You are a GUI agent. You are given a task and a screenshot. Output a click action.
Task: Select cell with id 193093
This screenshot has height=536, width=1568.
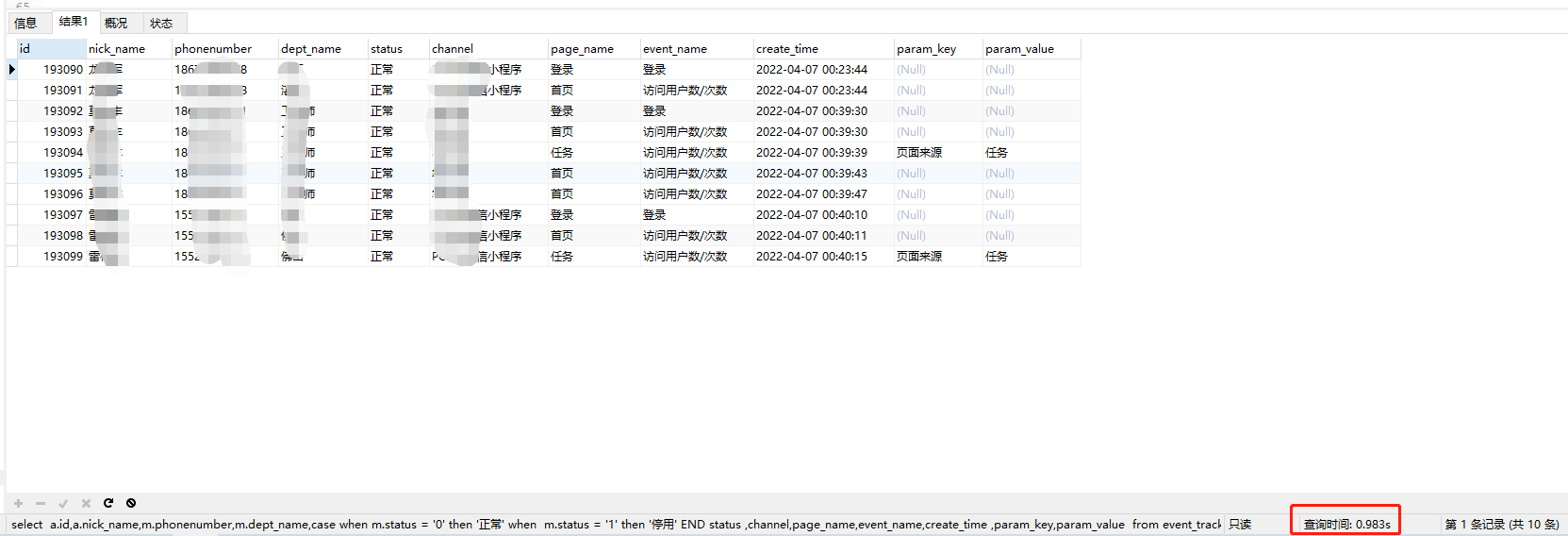51,131
